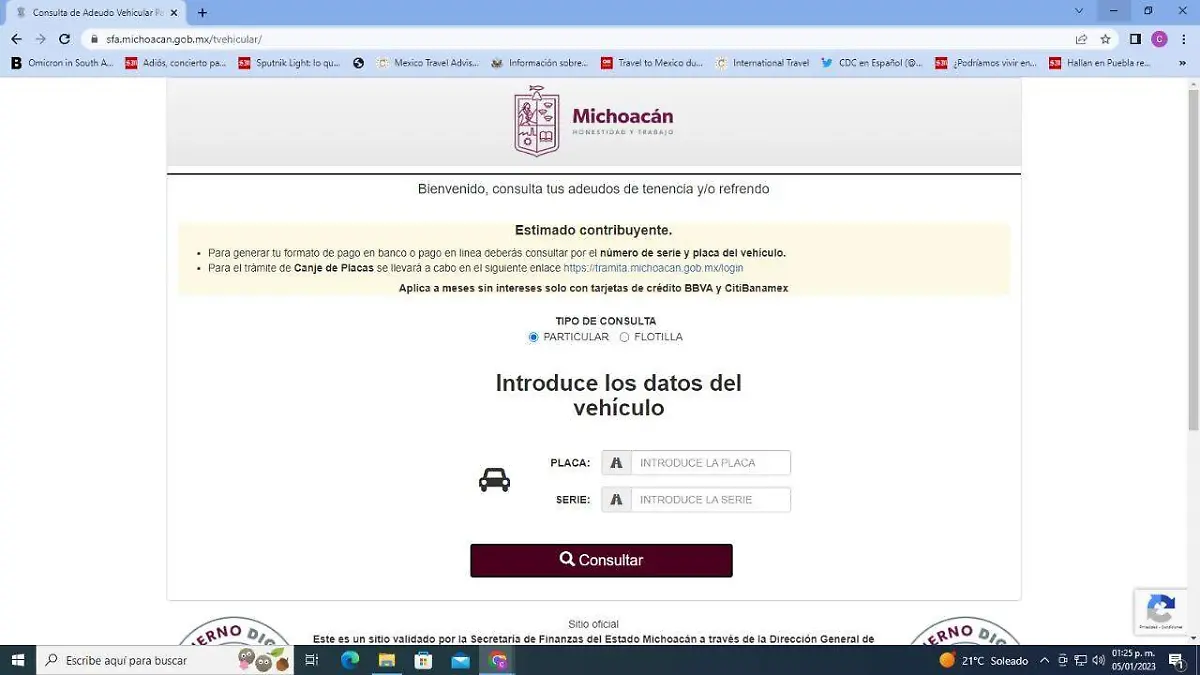This screenshot has width=1200, height=675.
Task: Click the Chrome profile avatar icon
Action: pyautogui.click(x=1161, y=38)
